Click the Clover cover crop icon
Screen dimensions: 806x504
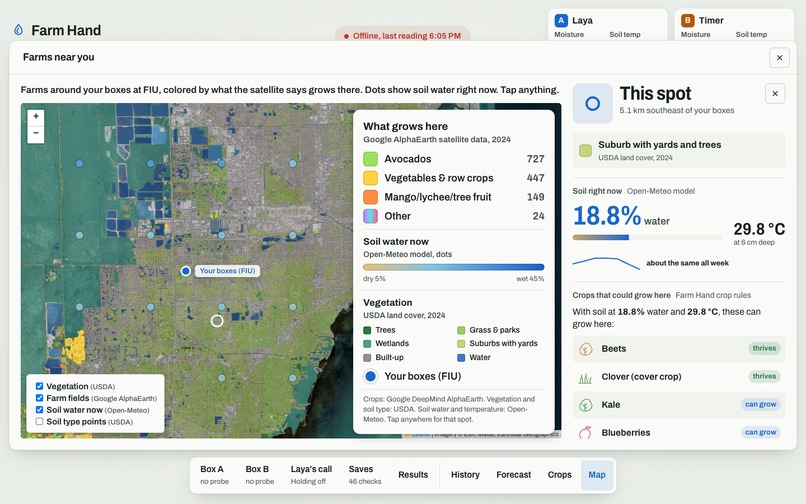coord(585,377)
